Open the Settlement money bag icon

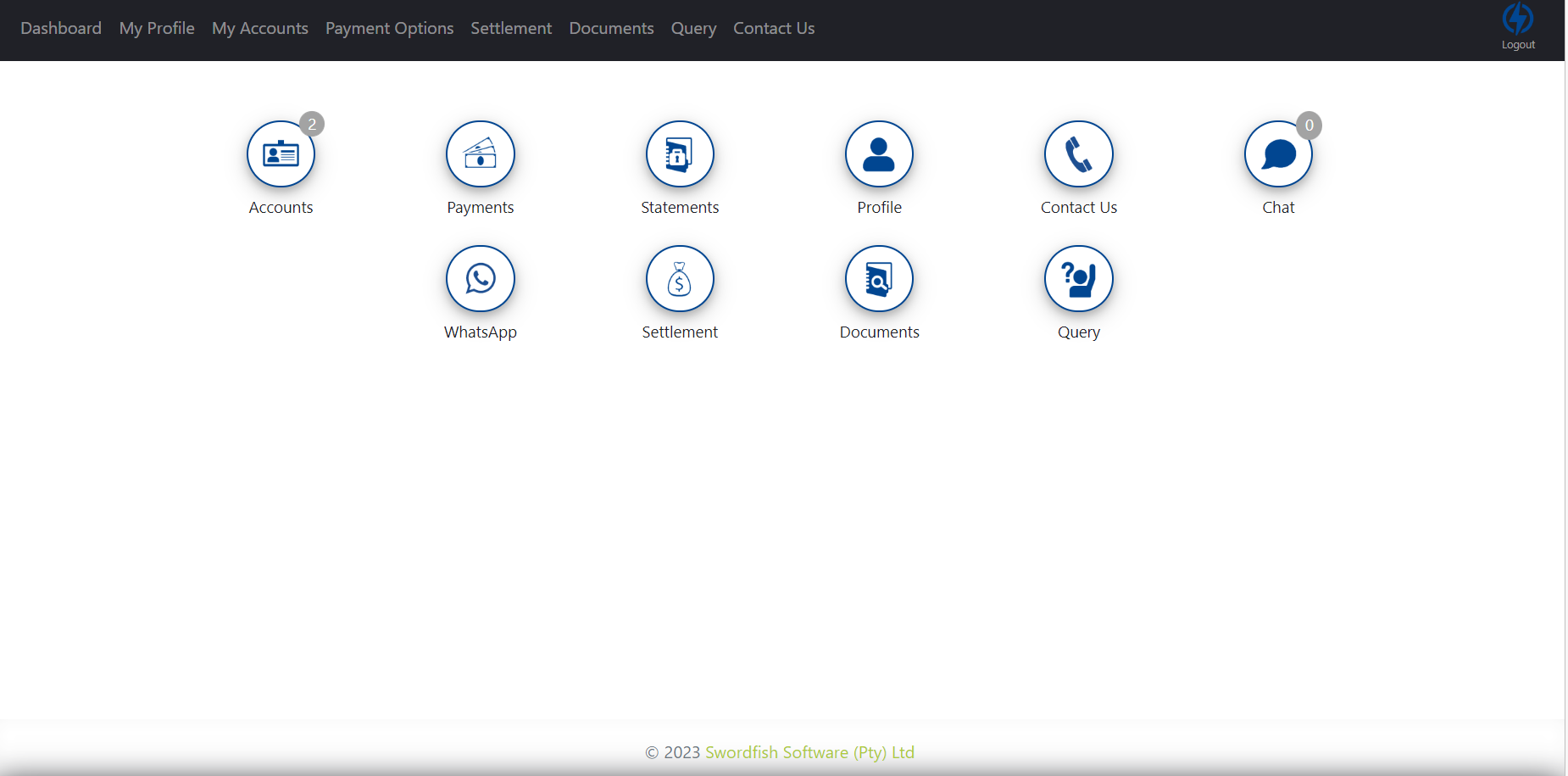point(680,279)
